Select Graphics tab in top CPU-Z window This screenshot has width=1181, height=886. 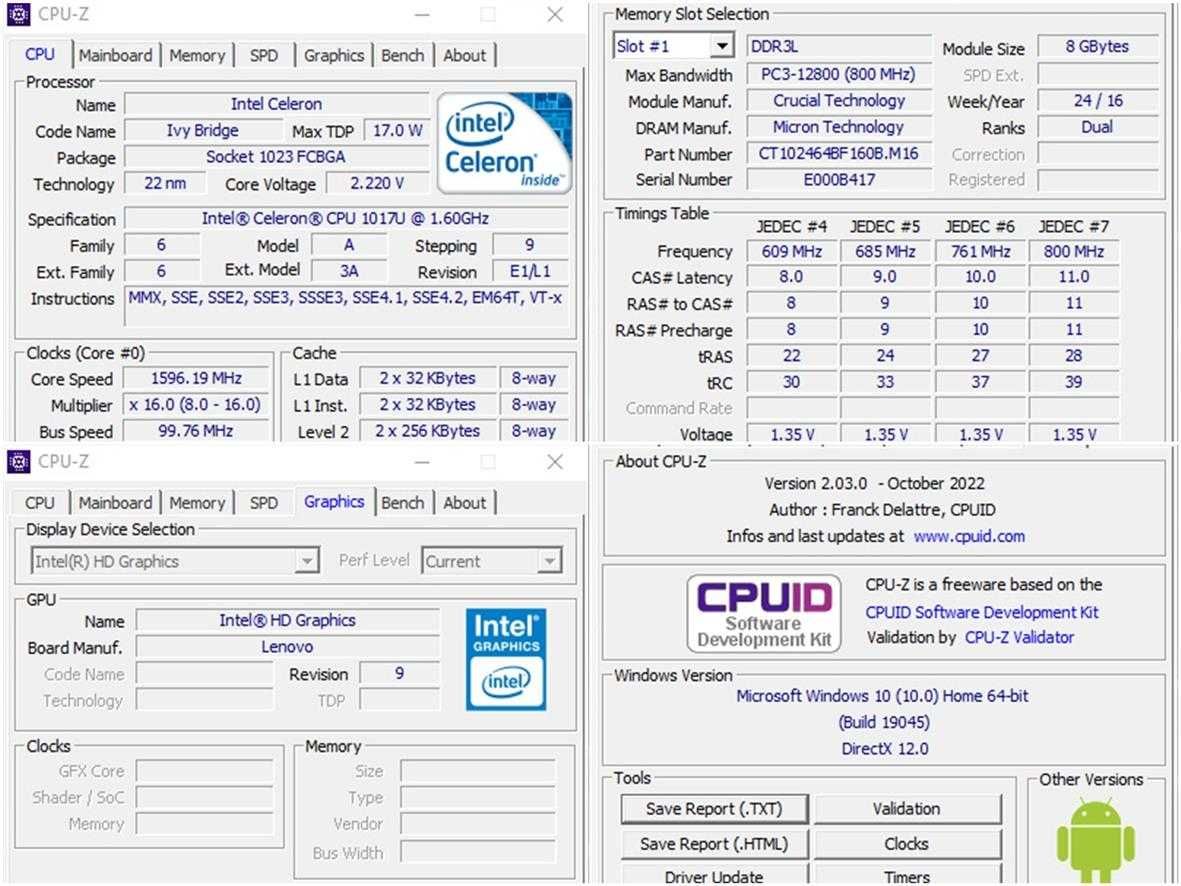click(334, 56)
